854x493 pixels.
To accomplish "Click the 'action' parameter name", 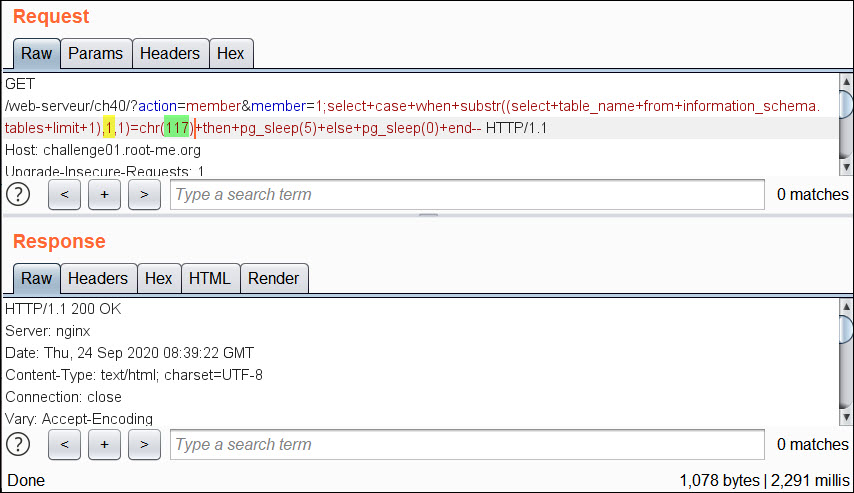I will (158, 106).
